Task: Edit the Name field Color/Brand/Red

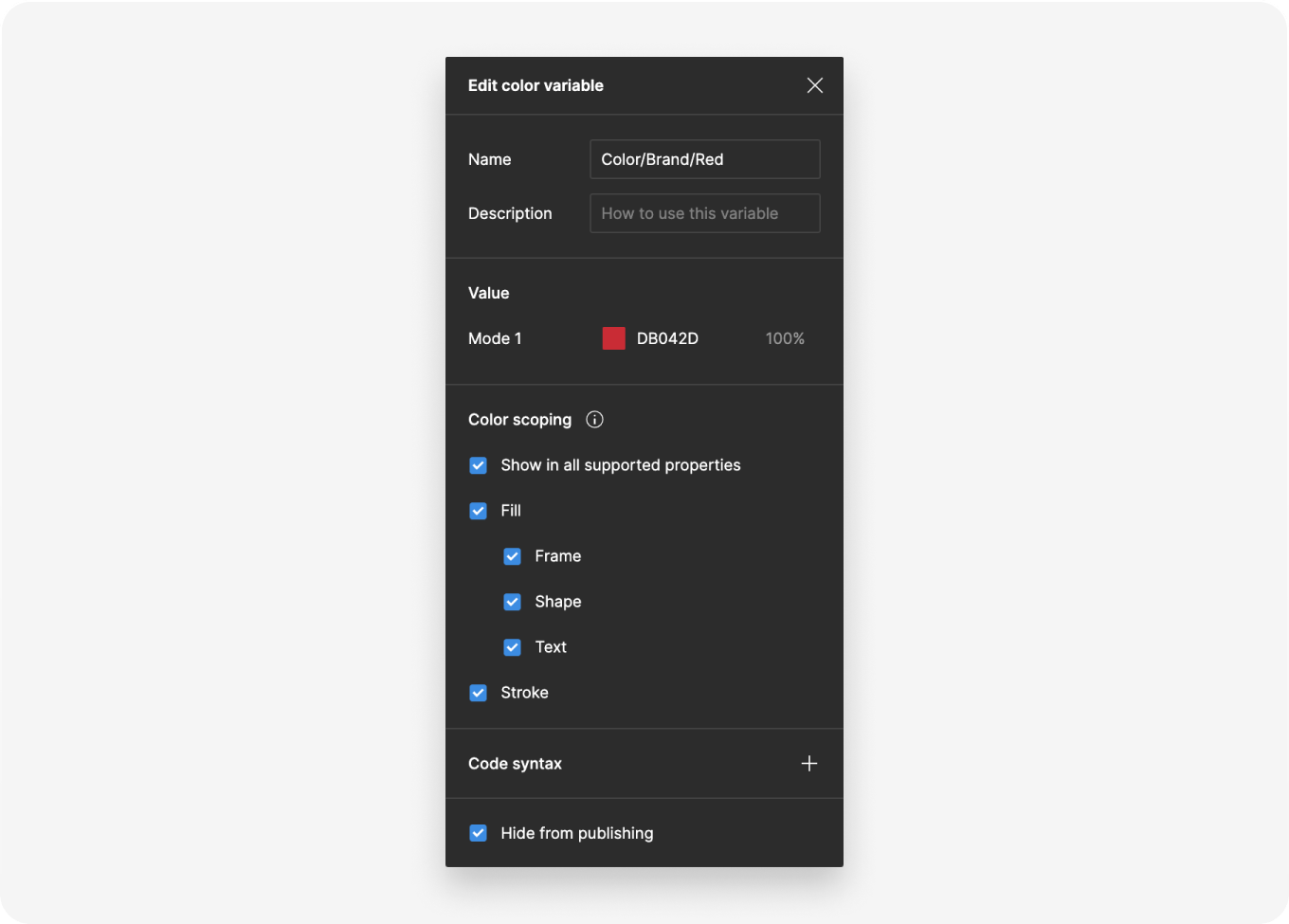Action: 705,159
